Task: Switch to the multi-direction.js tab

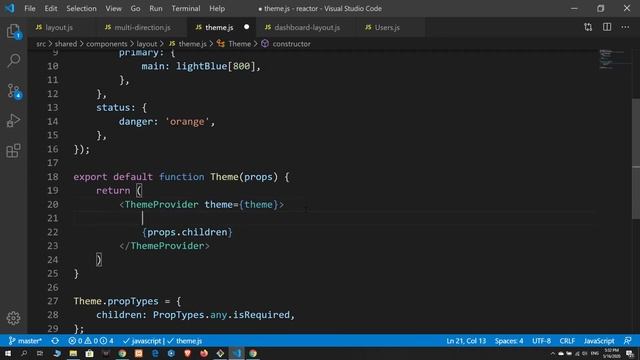Action: point(142,27)
